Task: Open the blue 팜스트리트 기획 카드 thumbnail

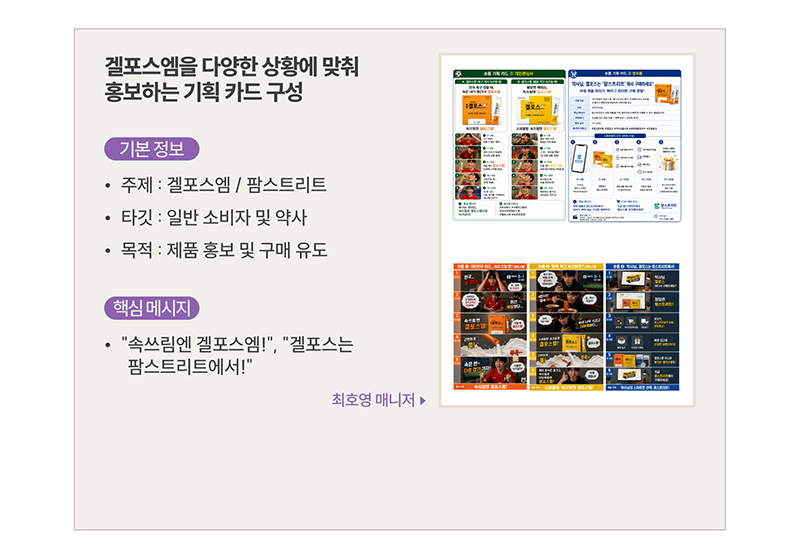Action: [624, 145]
